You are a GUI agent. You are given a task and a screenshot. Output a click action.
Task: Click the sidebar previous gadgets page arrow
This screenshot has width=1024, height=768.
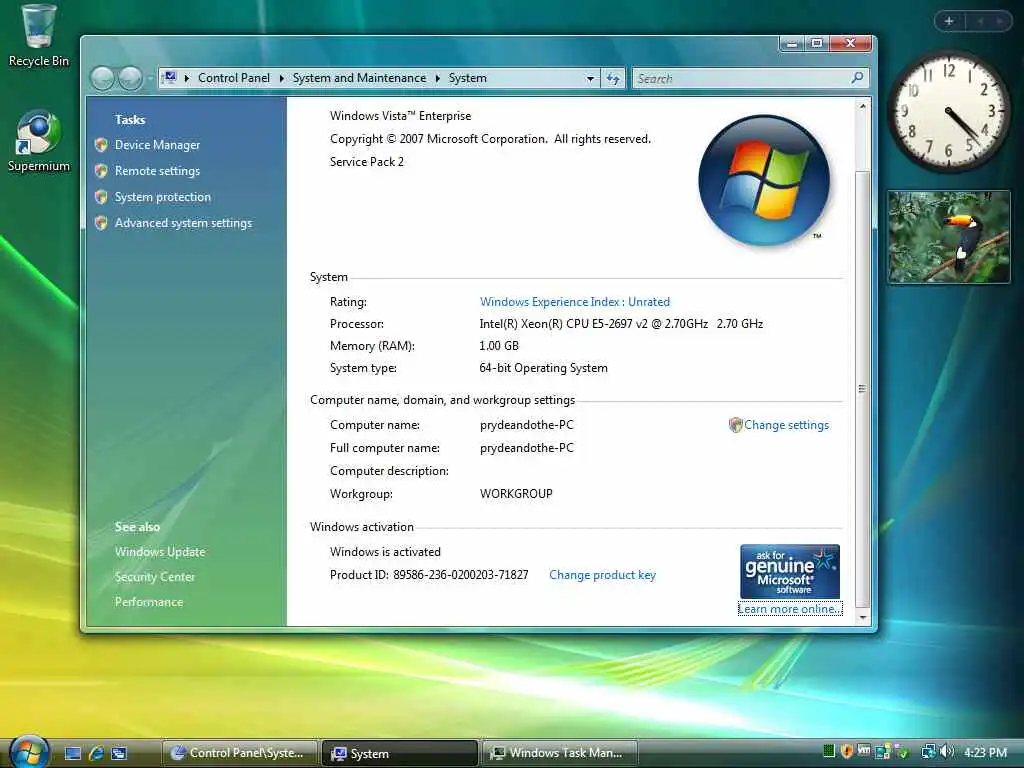pos(980,21)
